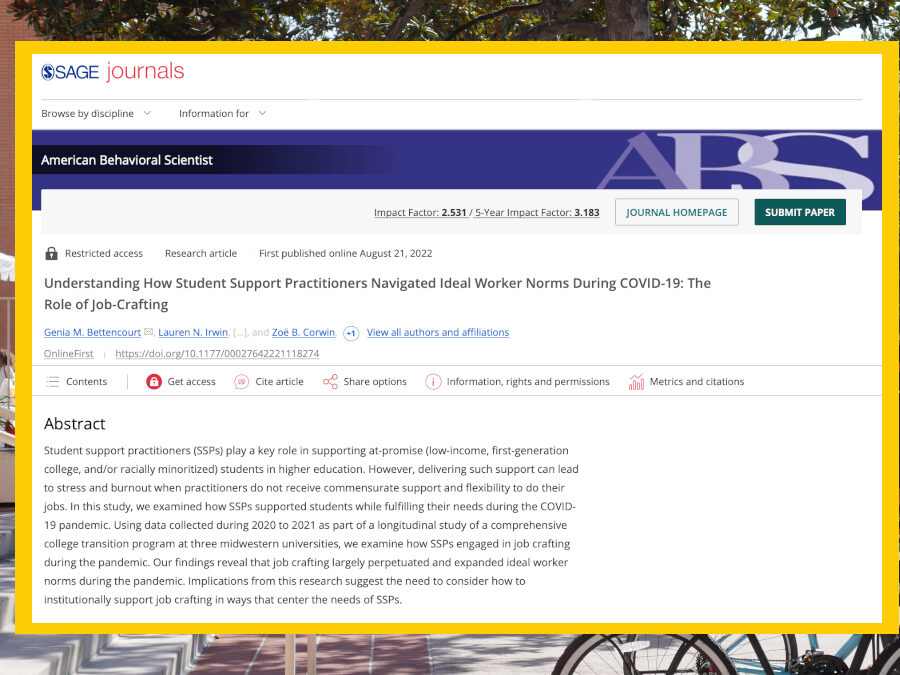Screen dimensions: 900x675
Task: Click the Share options icon
Action: pos(330,382)
